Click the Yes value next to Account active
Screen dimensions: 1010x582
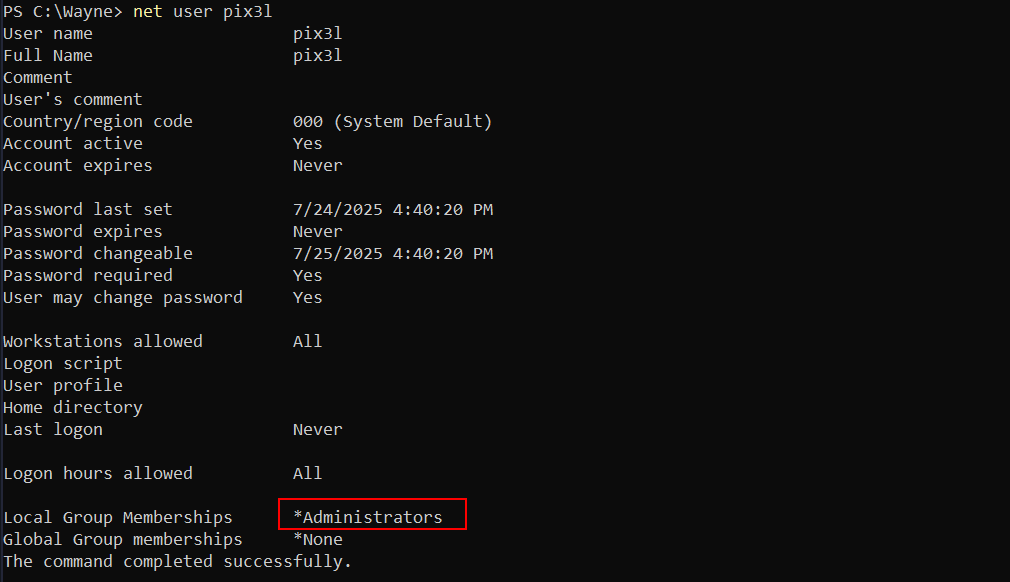307,144
